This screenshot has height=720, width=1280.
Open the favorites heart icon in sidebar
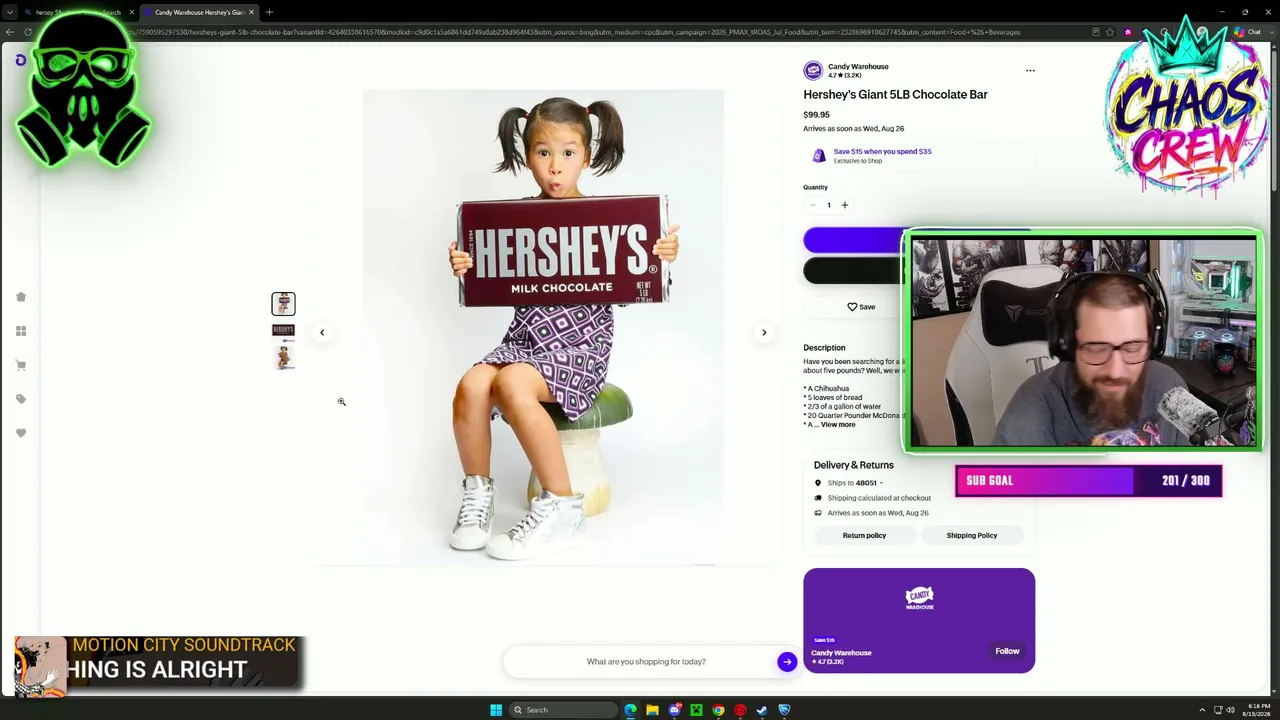coord(21,433)
